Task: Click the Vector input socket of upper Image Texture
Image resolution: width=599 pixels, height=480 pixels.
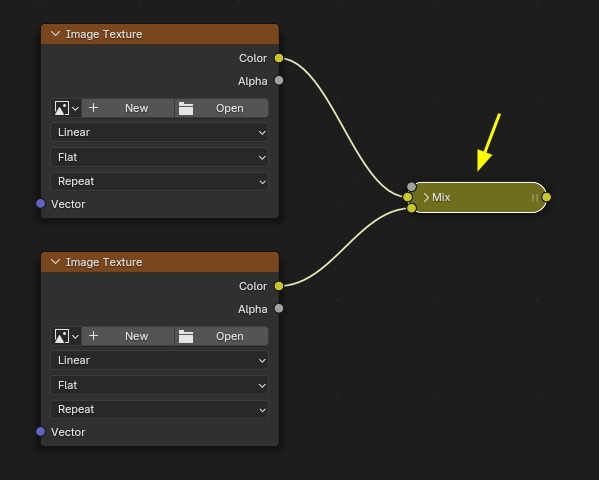Action: (x=40, y=204)
